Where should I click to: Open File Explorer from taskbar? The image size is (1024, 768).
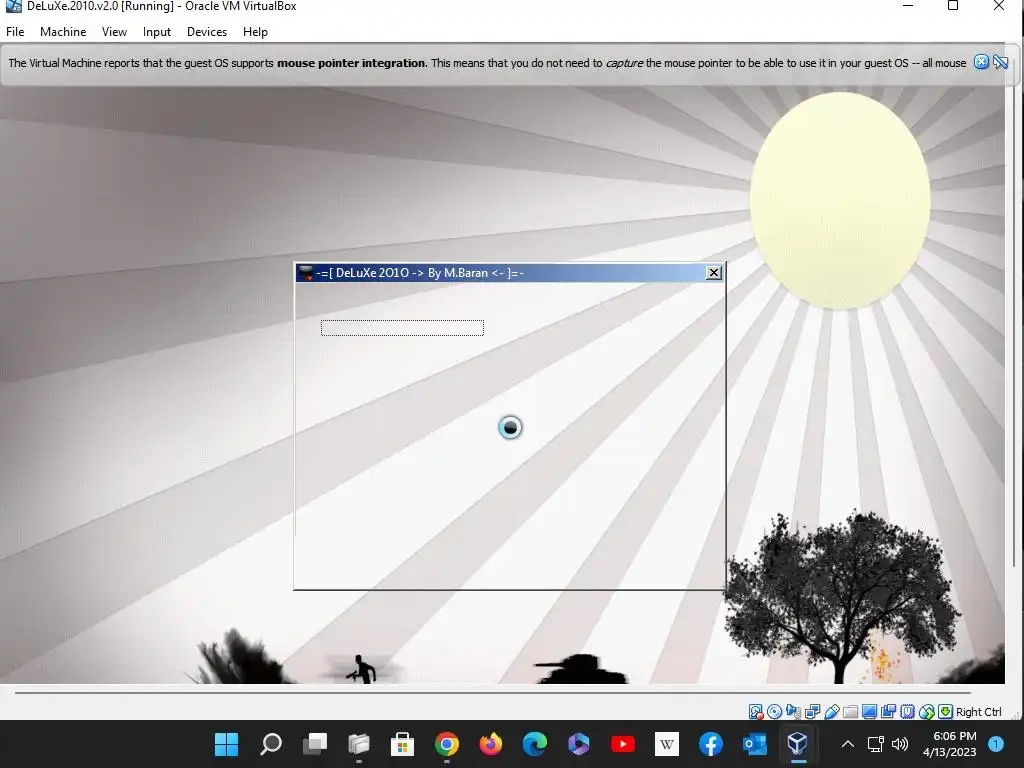359,744
